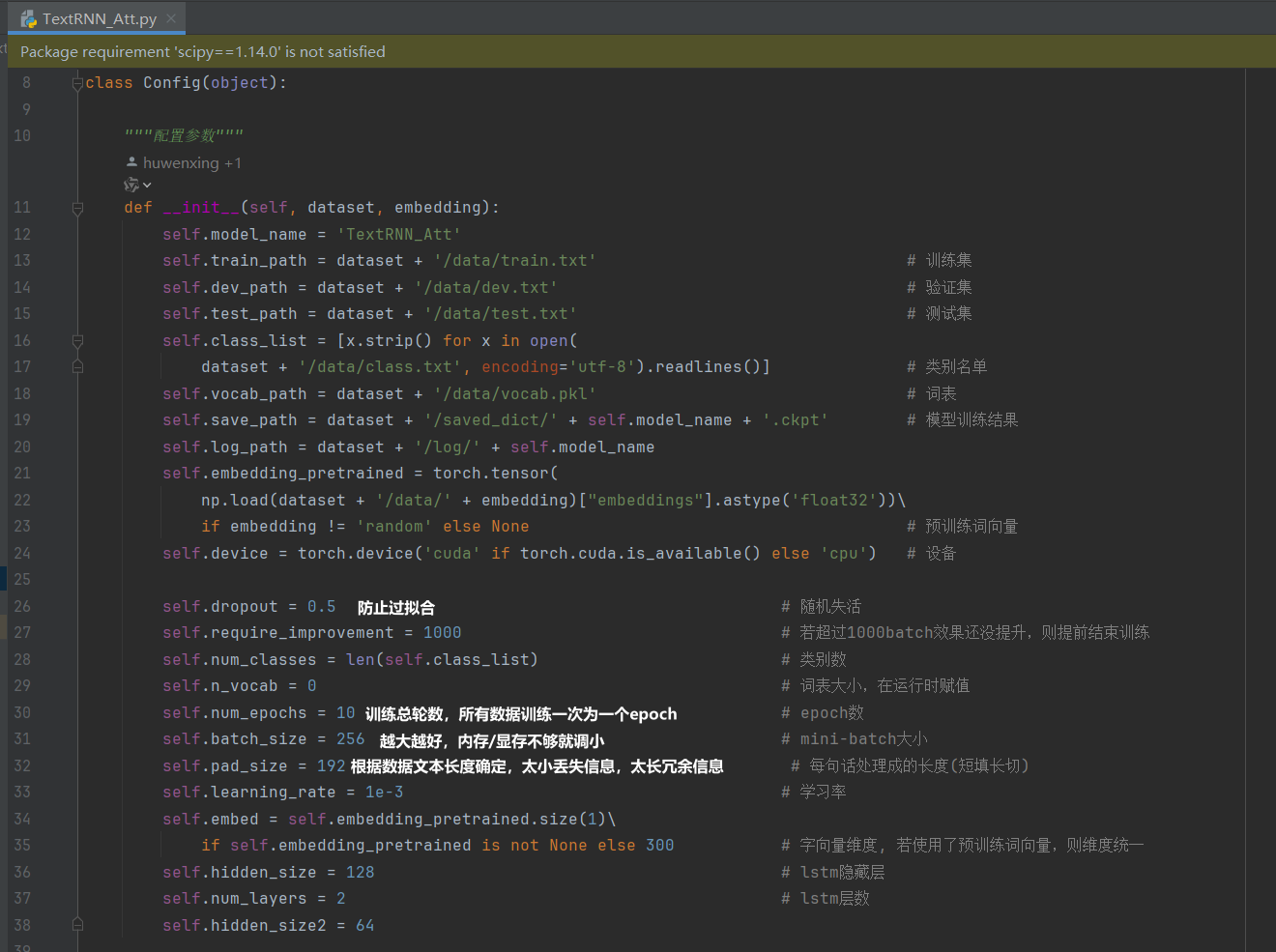Click the fold end marker on line 38
Viewport: 1276px width, 952px height.
(77, 926)
